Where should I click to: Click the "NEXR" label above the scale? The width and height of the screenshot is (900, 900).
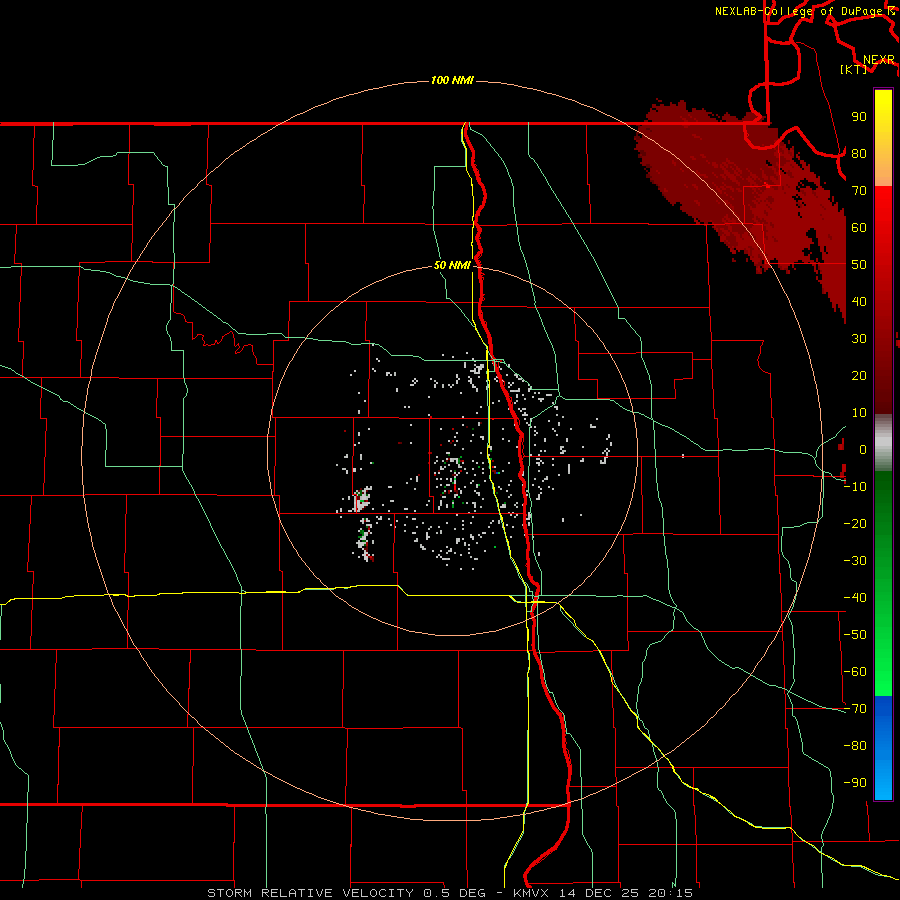click(879, 60)
